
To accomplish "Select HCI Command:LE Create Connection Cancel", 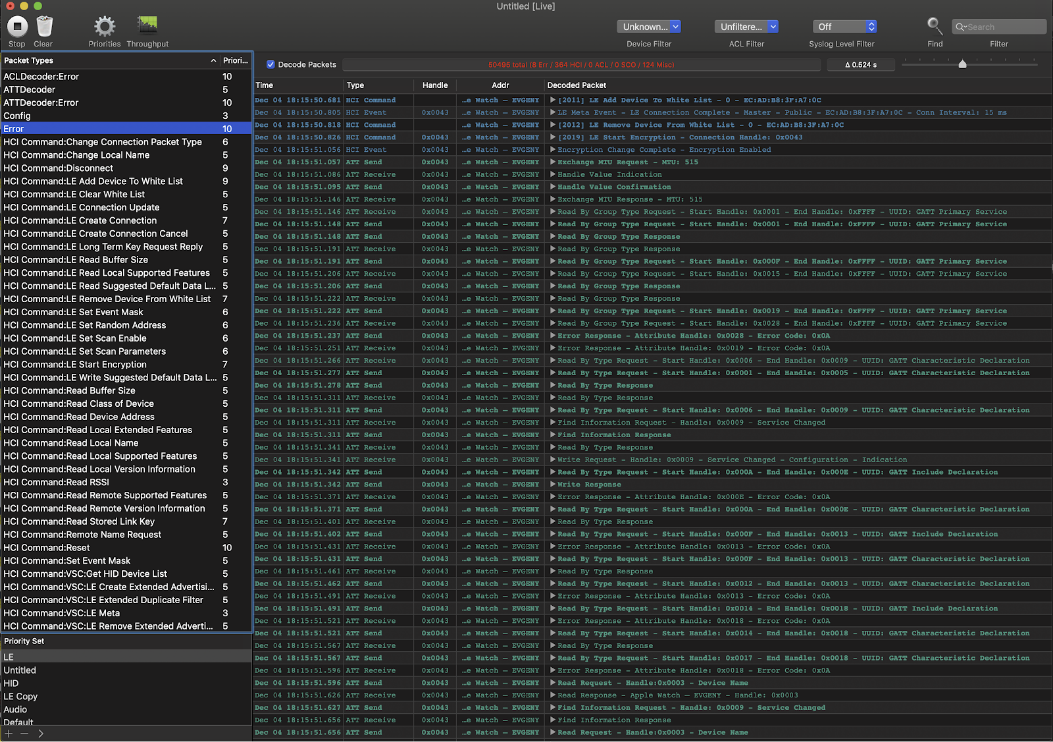I will coord(126,234).
